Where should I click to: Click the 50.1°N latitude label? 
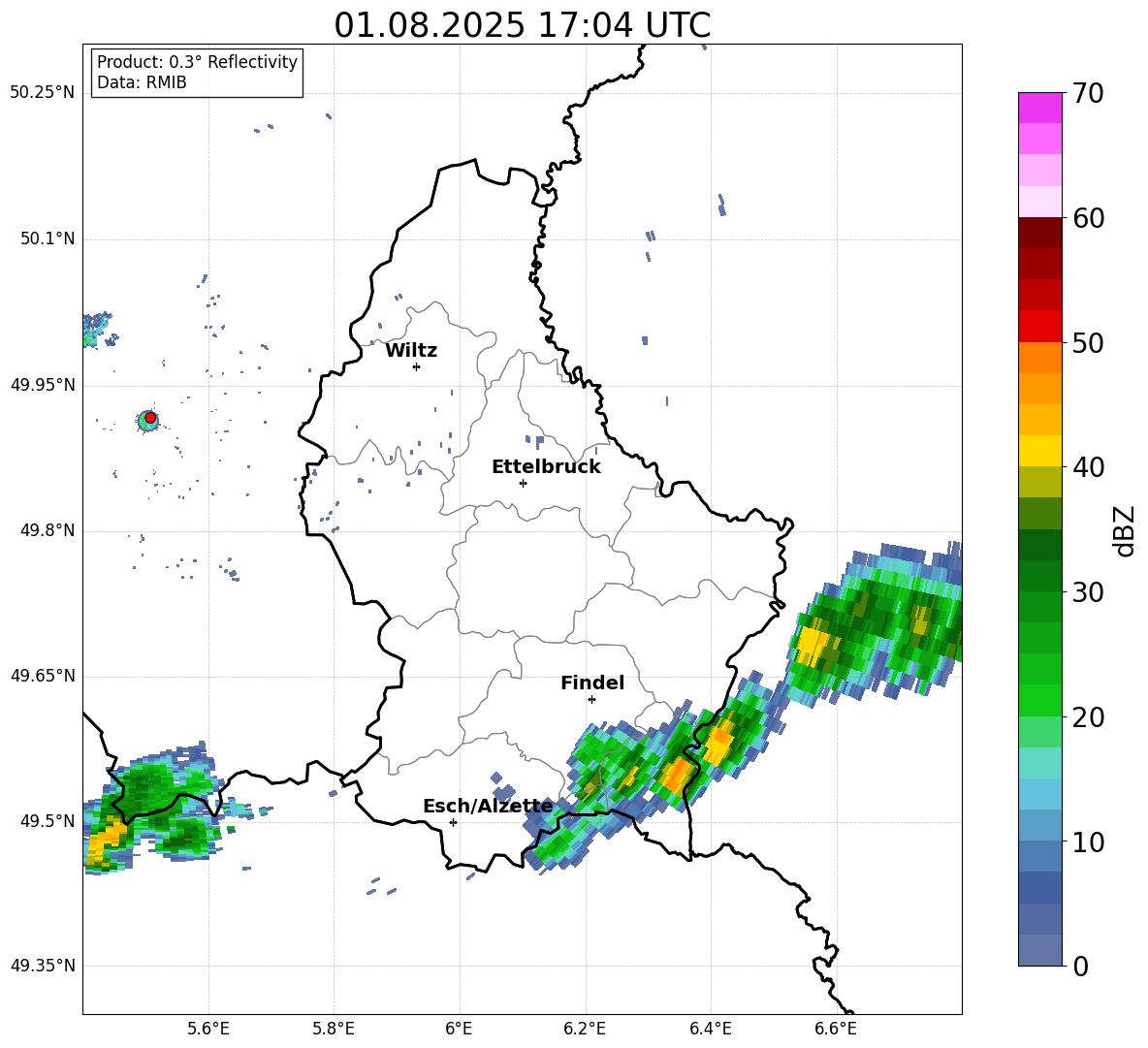click(48, 239)
